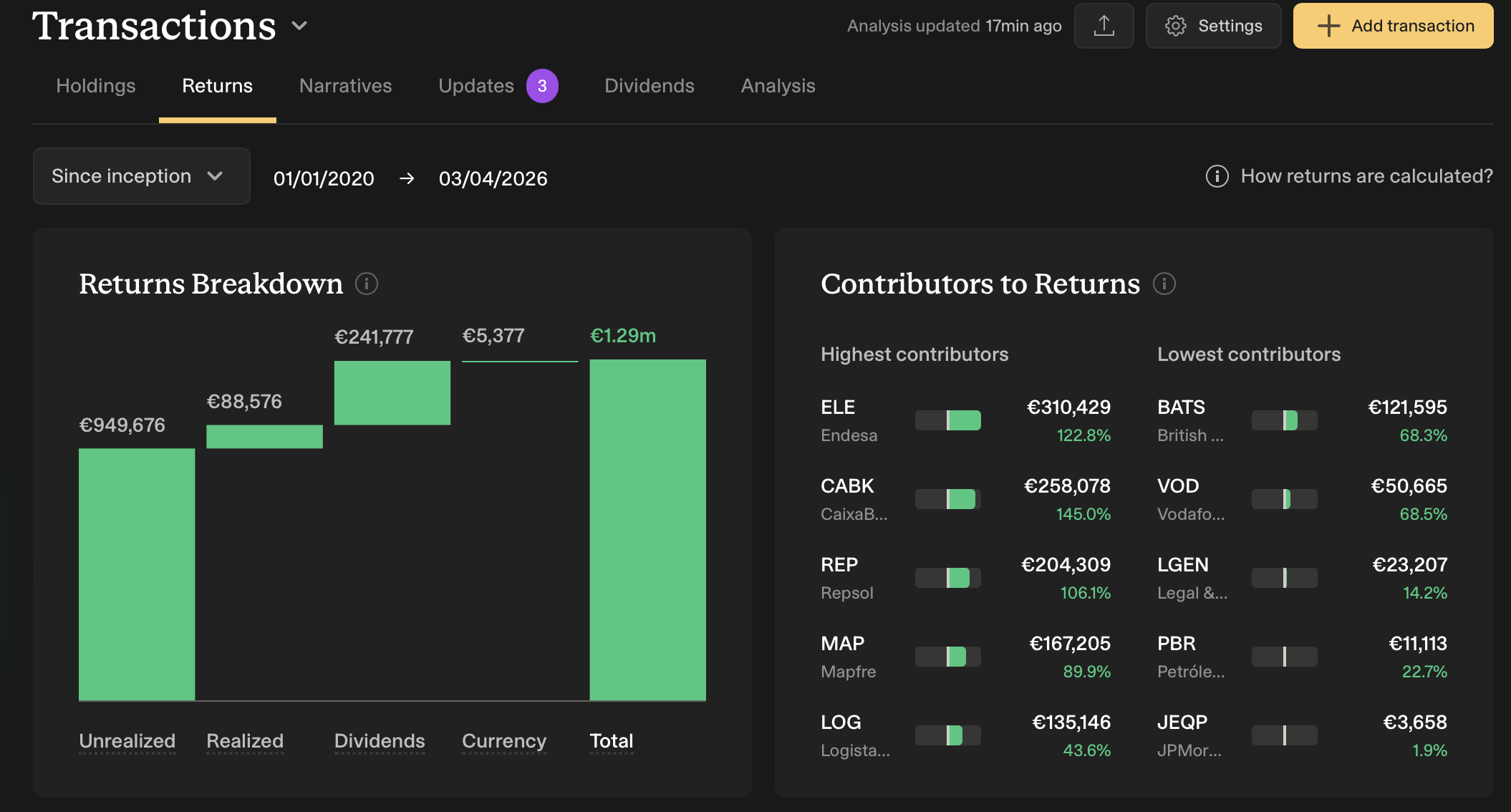1511x812 pixels.
Task: Click the info icon before How returns calculated
Action: (x=1217, y=176)
